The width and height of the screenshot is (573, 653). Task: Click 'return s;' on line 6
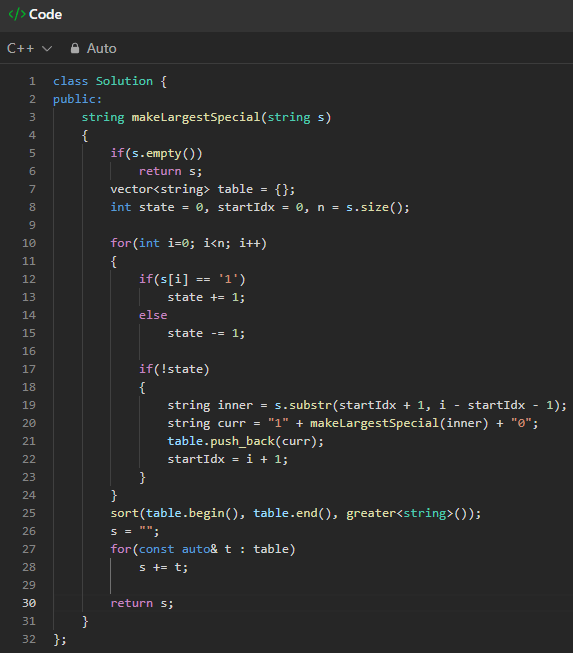pyautogui.click(x=170, y=171)
